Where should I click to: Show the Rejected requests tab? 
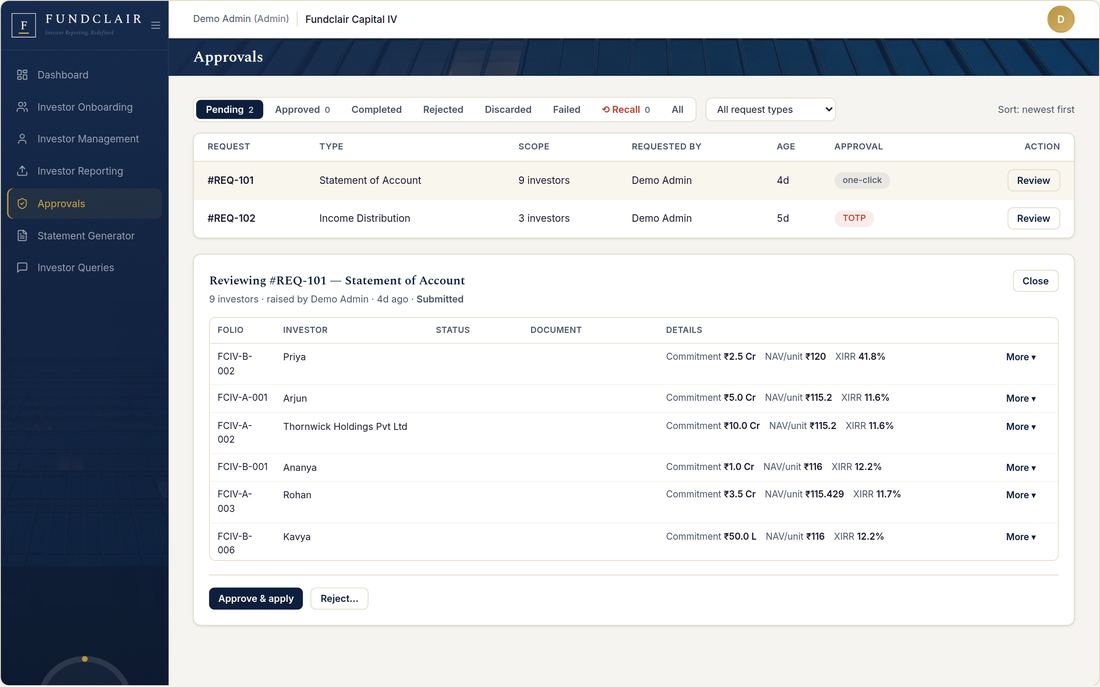click(x=443, y=109)
